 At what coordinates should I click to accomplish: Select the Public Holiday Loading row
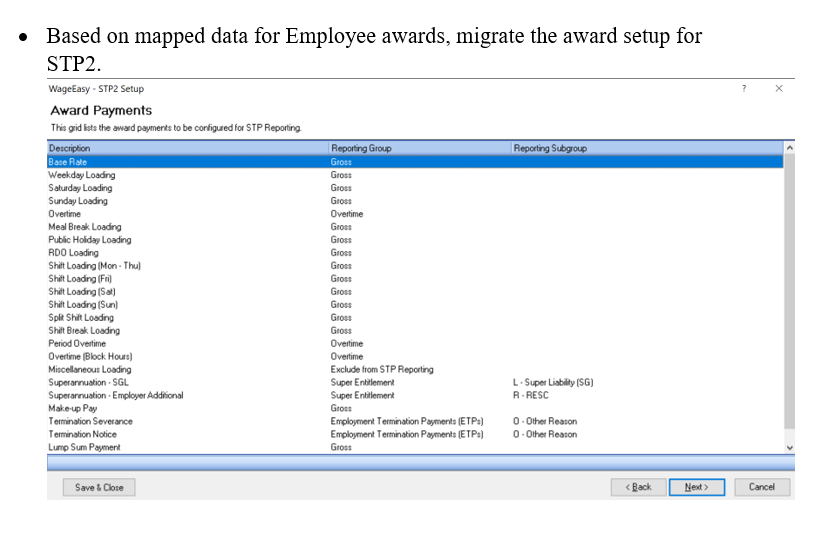pyautogui.click(x=415, y=240)
